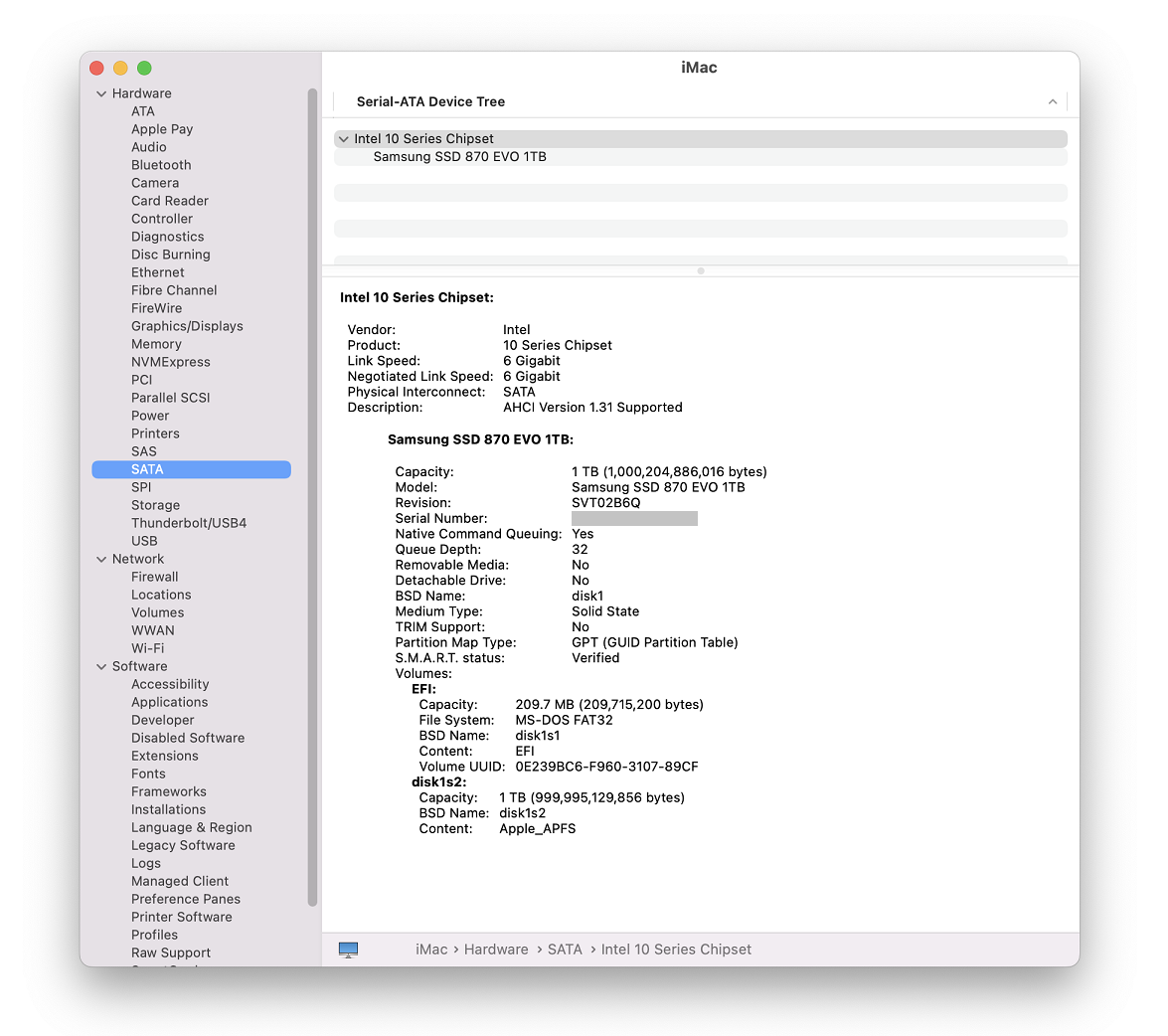Click the sort chevron in Serial-ATA Device Tree header
Image resolution: width=1168 pixels, height=1036 pixels.
click(x=1052, y=102)
